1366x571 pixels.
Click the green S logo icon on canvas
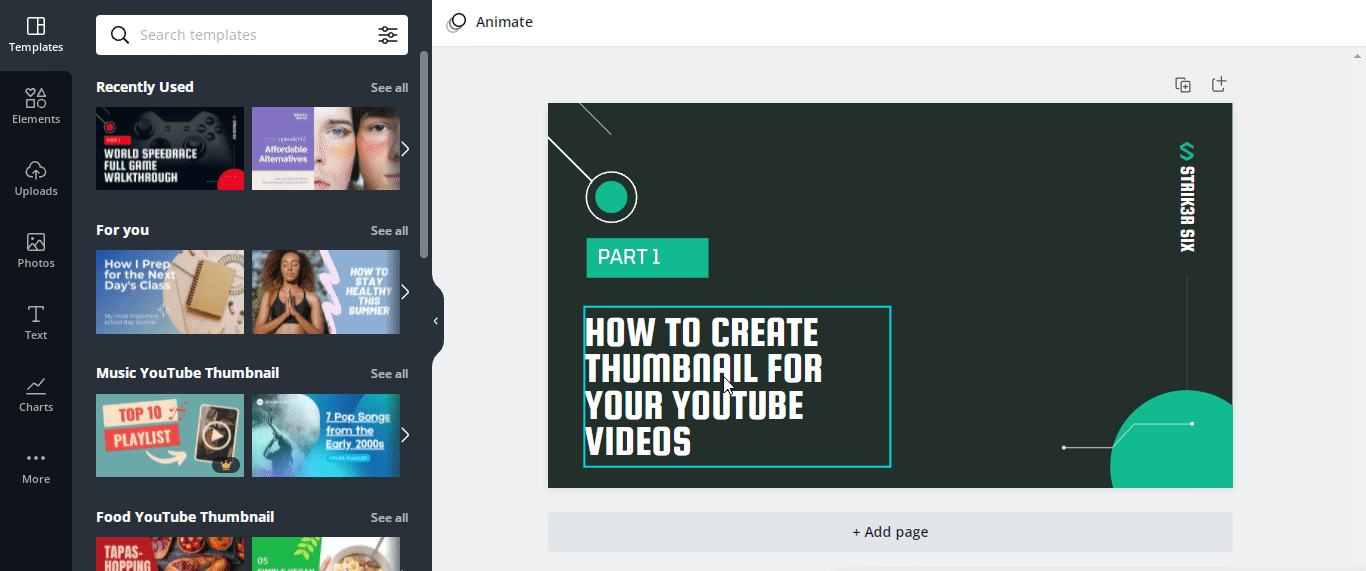coord(1187,151)
